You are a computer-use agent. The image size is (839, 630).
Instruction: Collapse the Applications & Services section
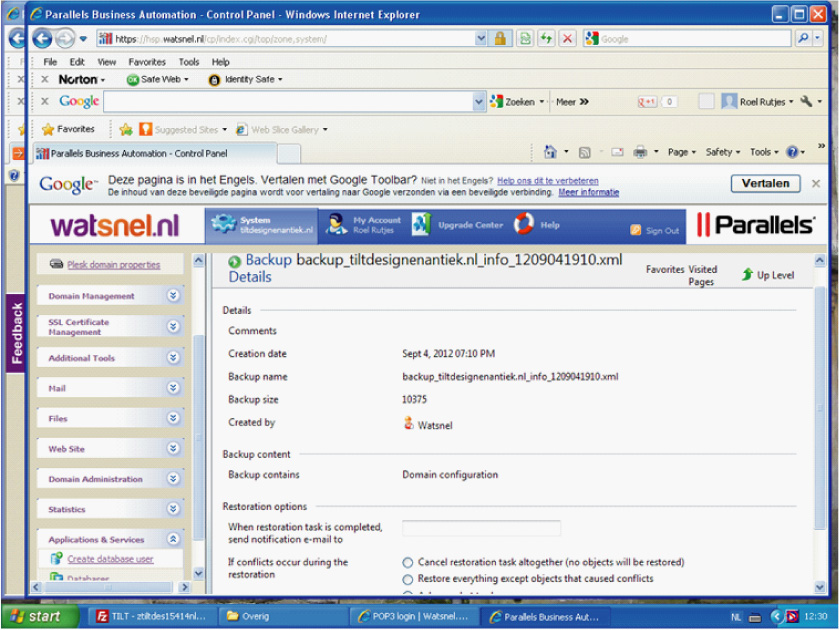coord(173,539)
